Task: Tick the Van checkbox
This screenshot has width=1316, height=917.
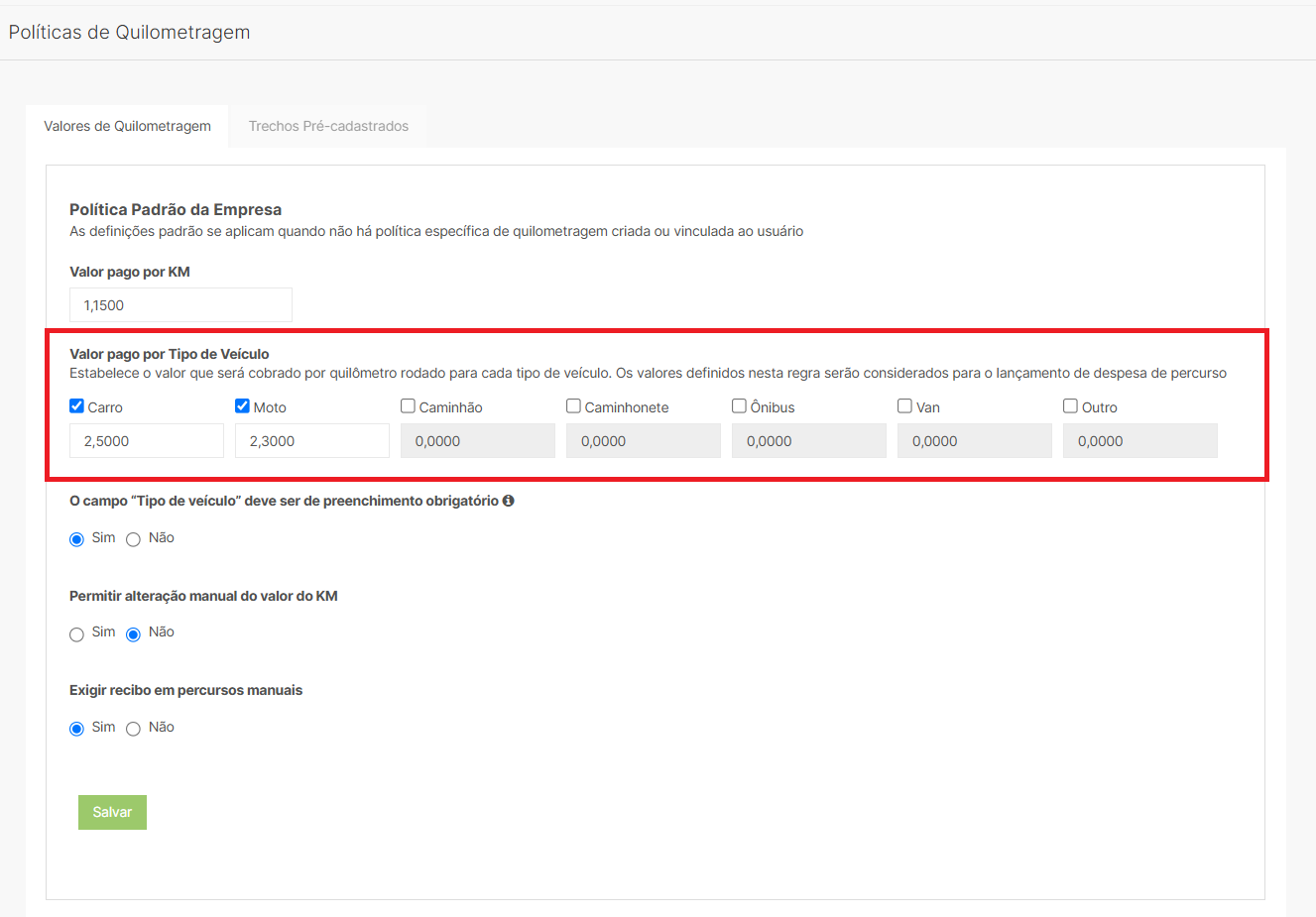Action: [x=904, y=405]
